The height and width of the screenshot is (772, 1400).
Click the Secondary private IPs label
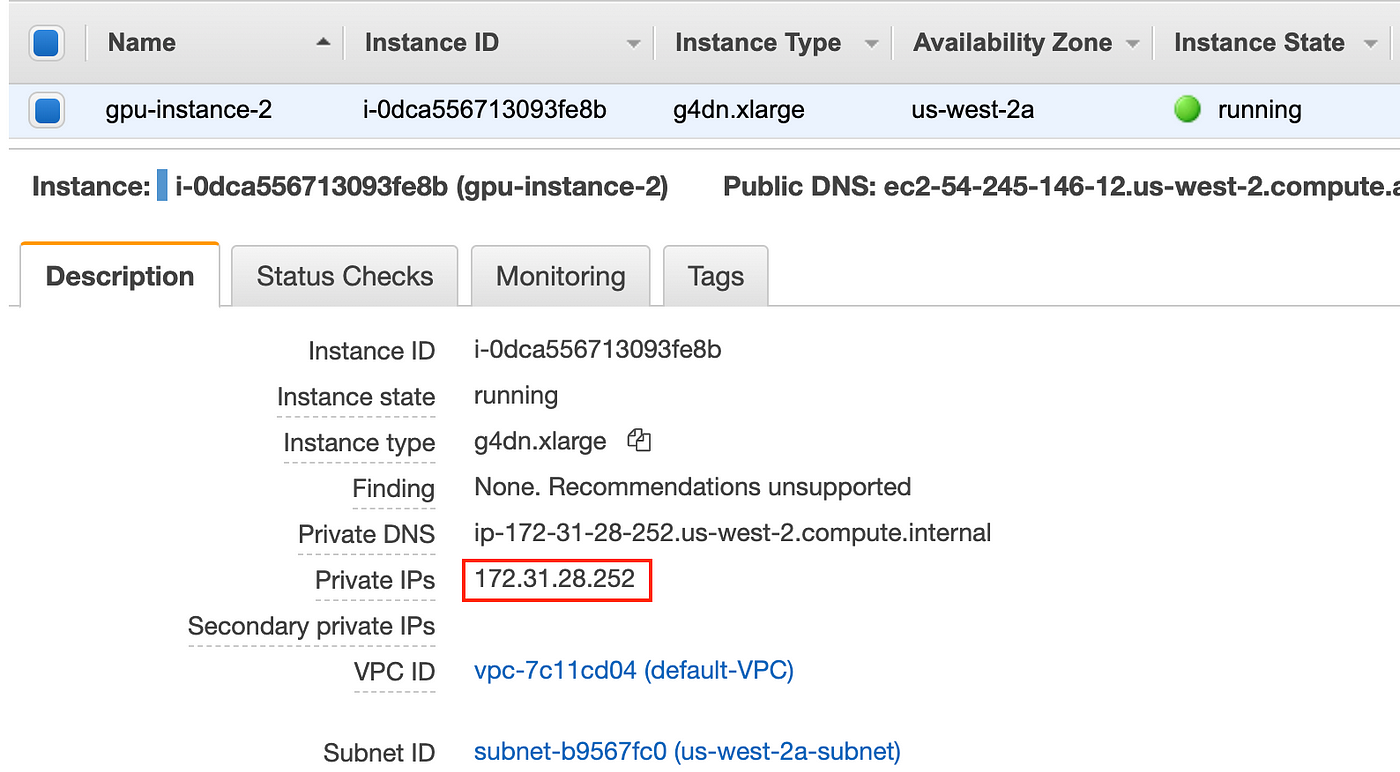point(312,626)
